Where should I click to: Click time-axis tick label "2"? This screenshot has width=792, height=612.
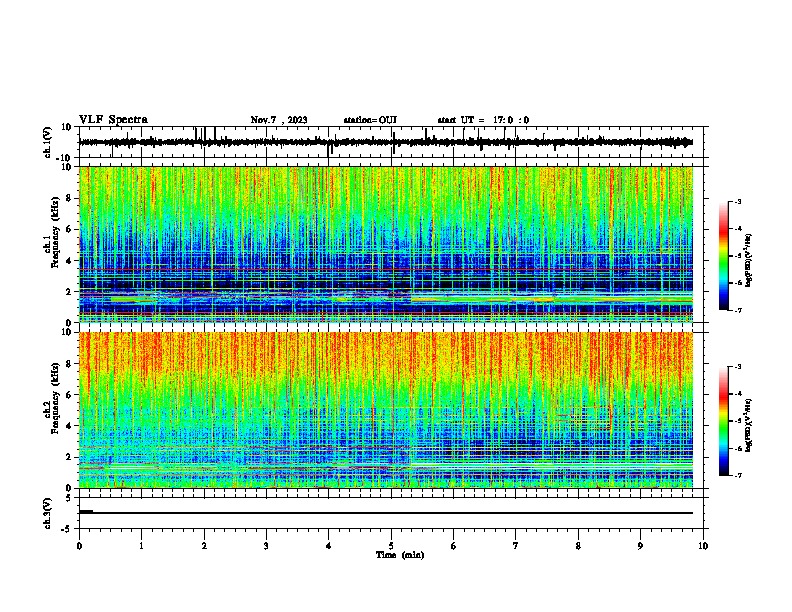point(204,546)
